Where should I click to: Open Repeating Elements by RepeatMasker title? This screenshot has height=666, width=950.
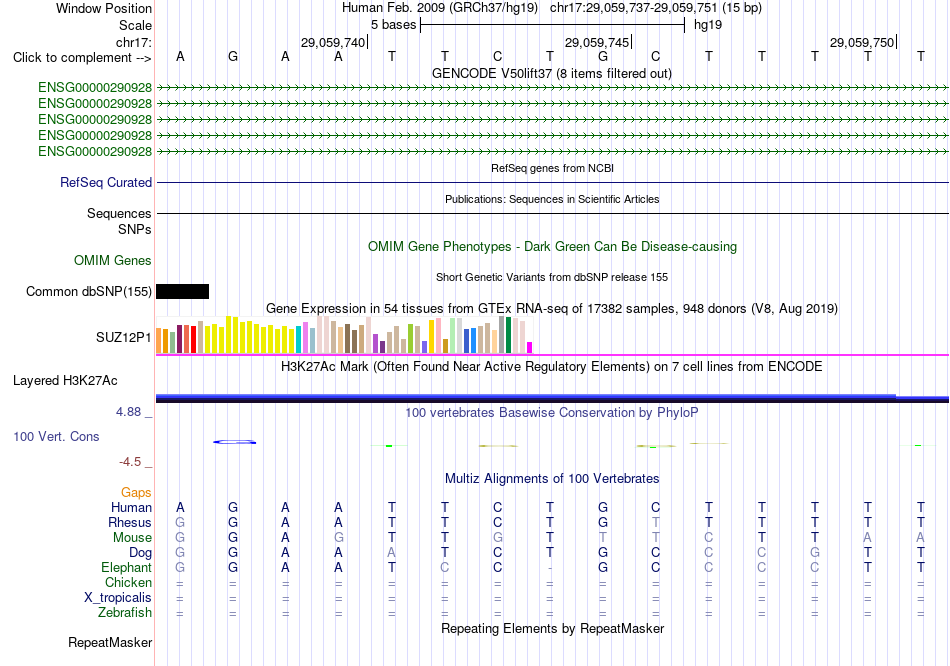(x=552, y=628)
